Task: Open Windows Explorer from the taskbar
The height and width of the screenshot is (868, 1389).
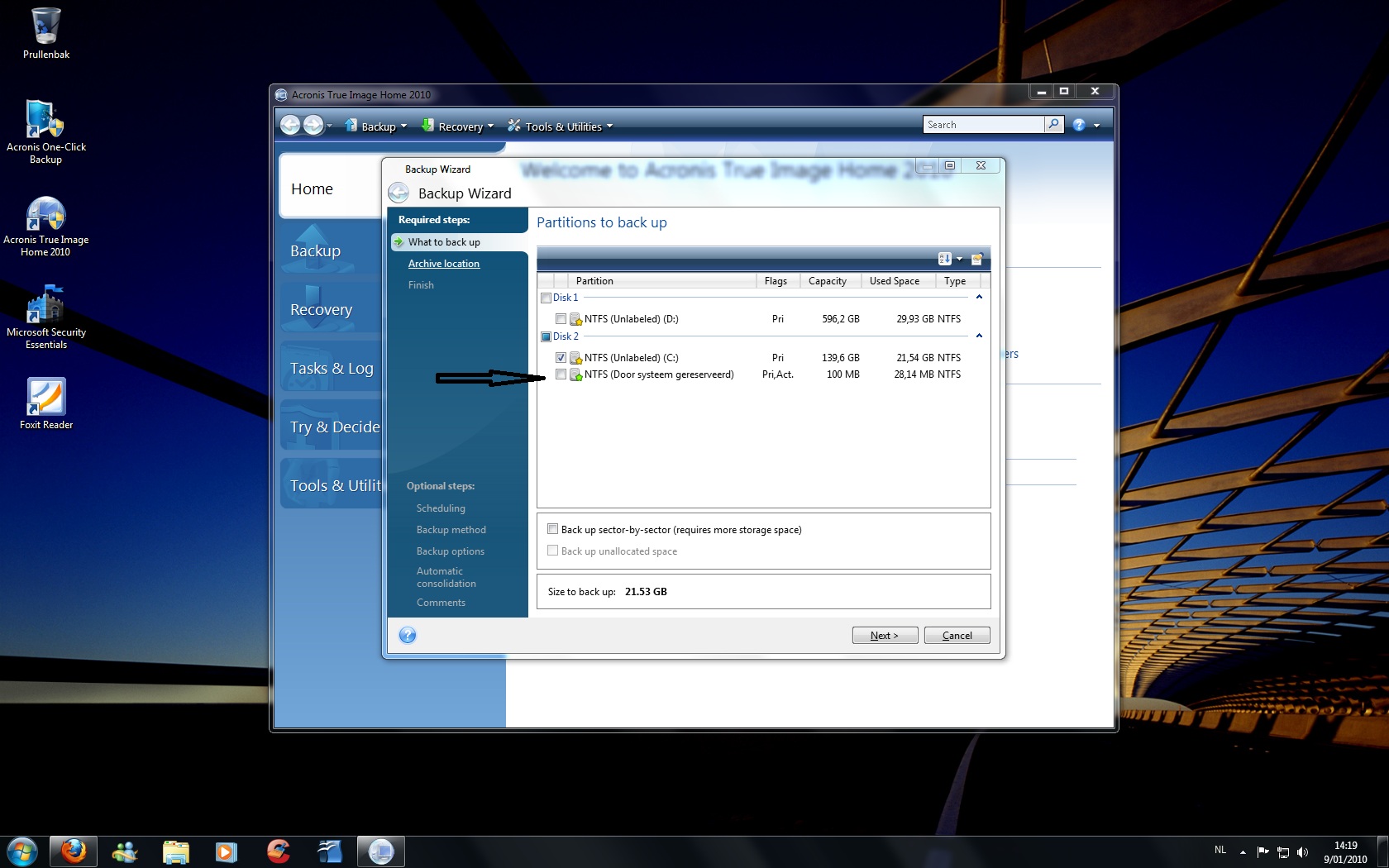Action: (175, 851)
